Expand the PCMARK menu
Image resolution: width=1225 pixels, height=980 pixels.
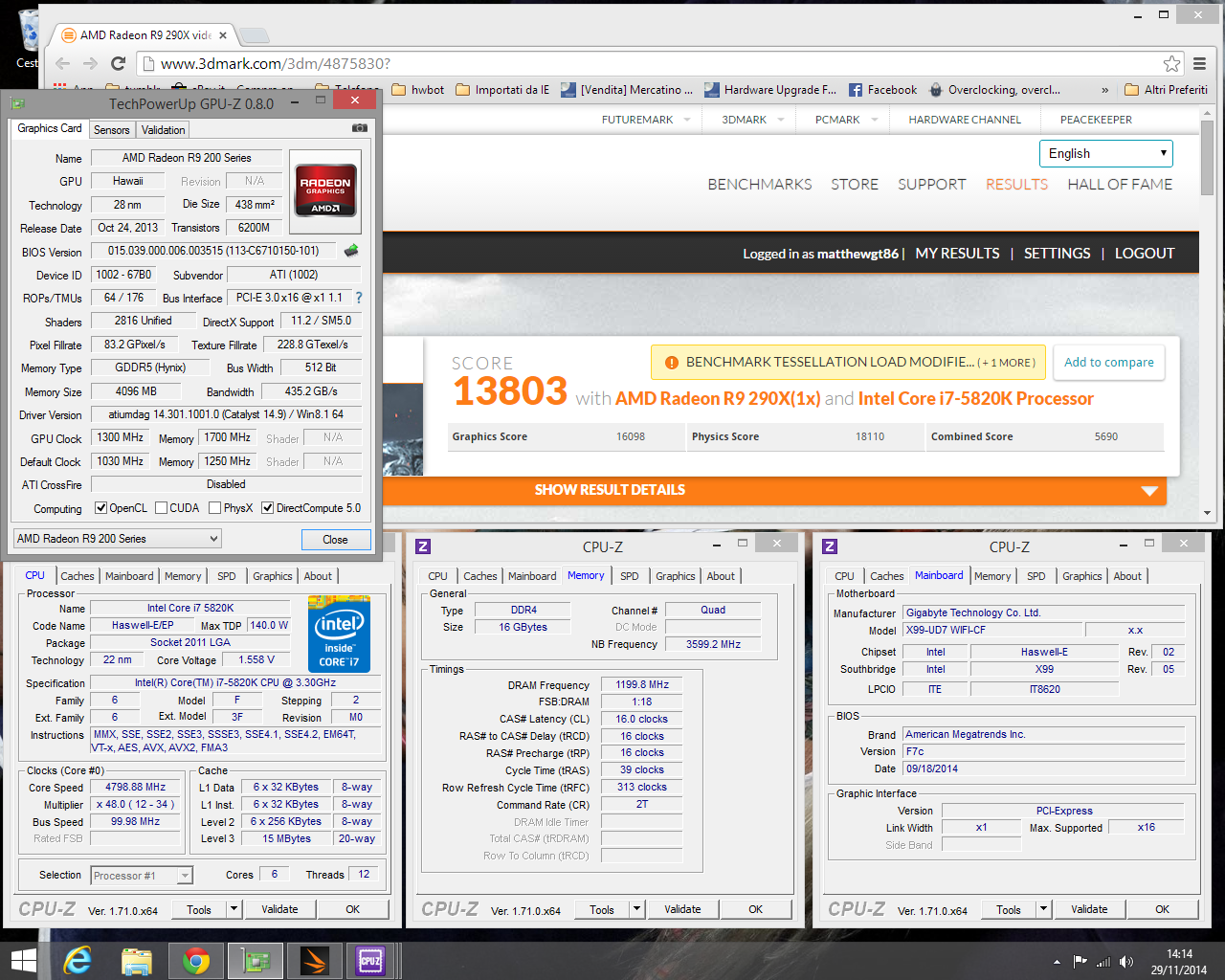(x=845, y=120)
